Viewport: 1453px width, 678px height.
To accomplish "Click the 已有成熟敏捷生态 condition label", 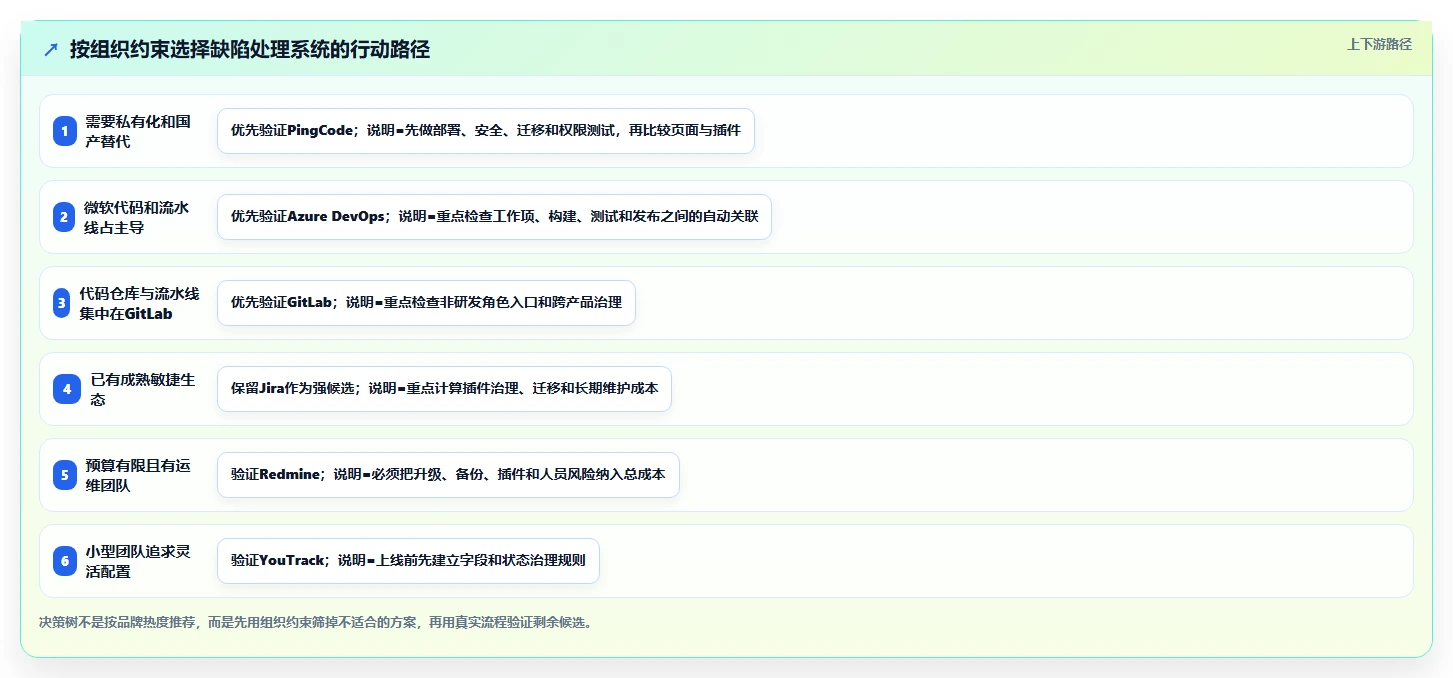I will click(143, 389).
